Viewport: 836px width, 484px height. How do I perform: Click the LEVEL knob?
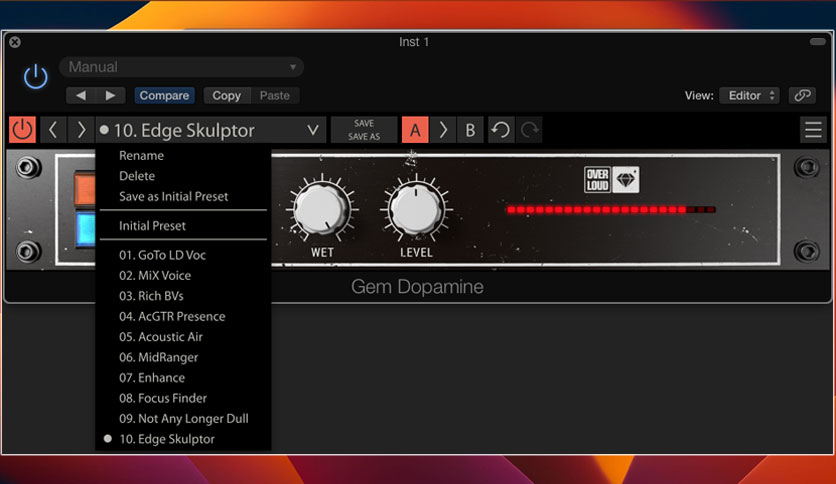(x=416, y=209)
